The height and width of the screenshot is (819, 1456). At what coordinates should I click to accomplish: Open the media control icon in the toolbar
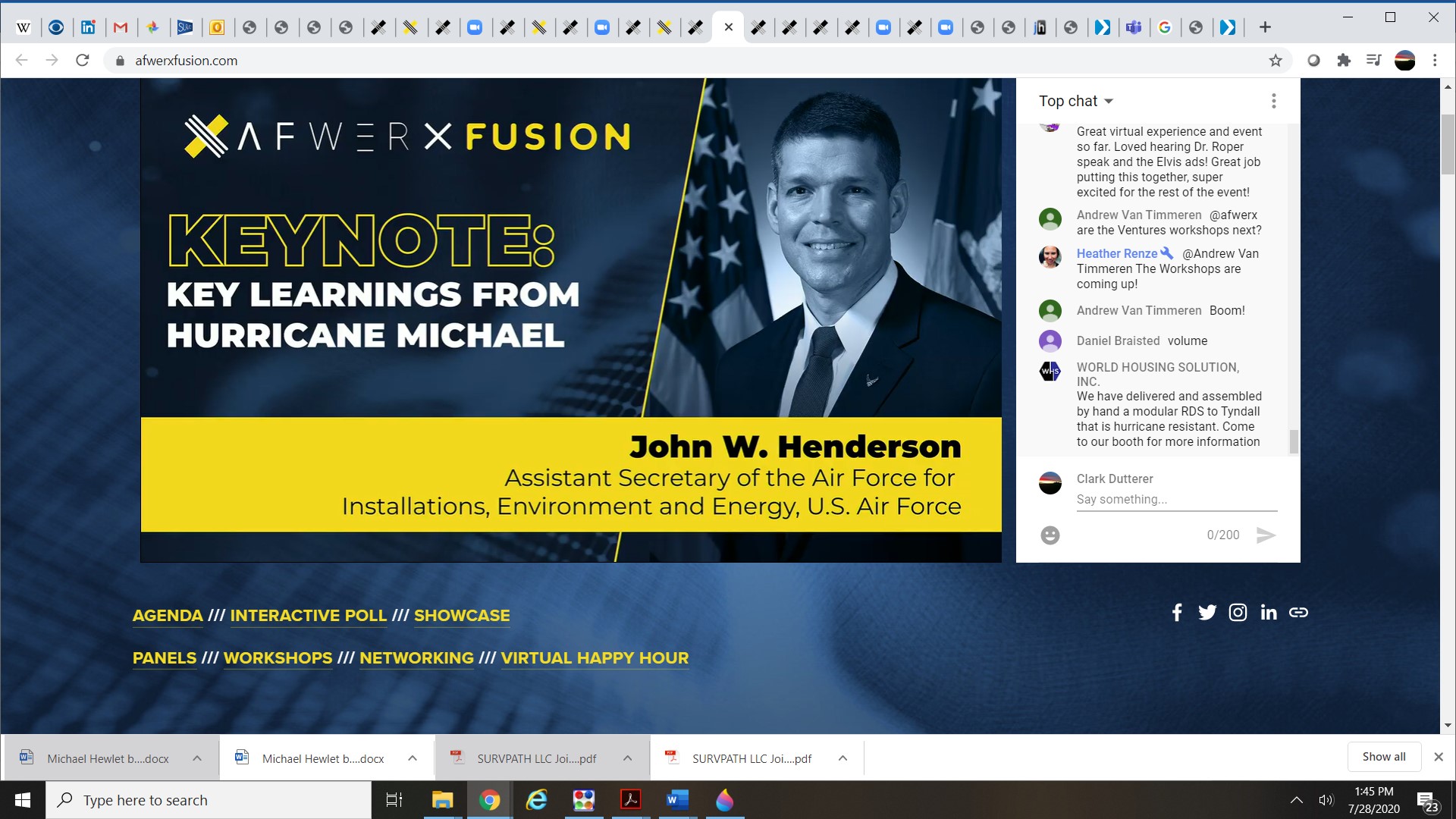pyautogui.click(x=1373, y=61)
